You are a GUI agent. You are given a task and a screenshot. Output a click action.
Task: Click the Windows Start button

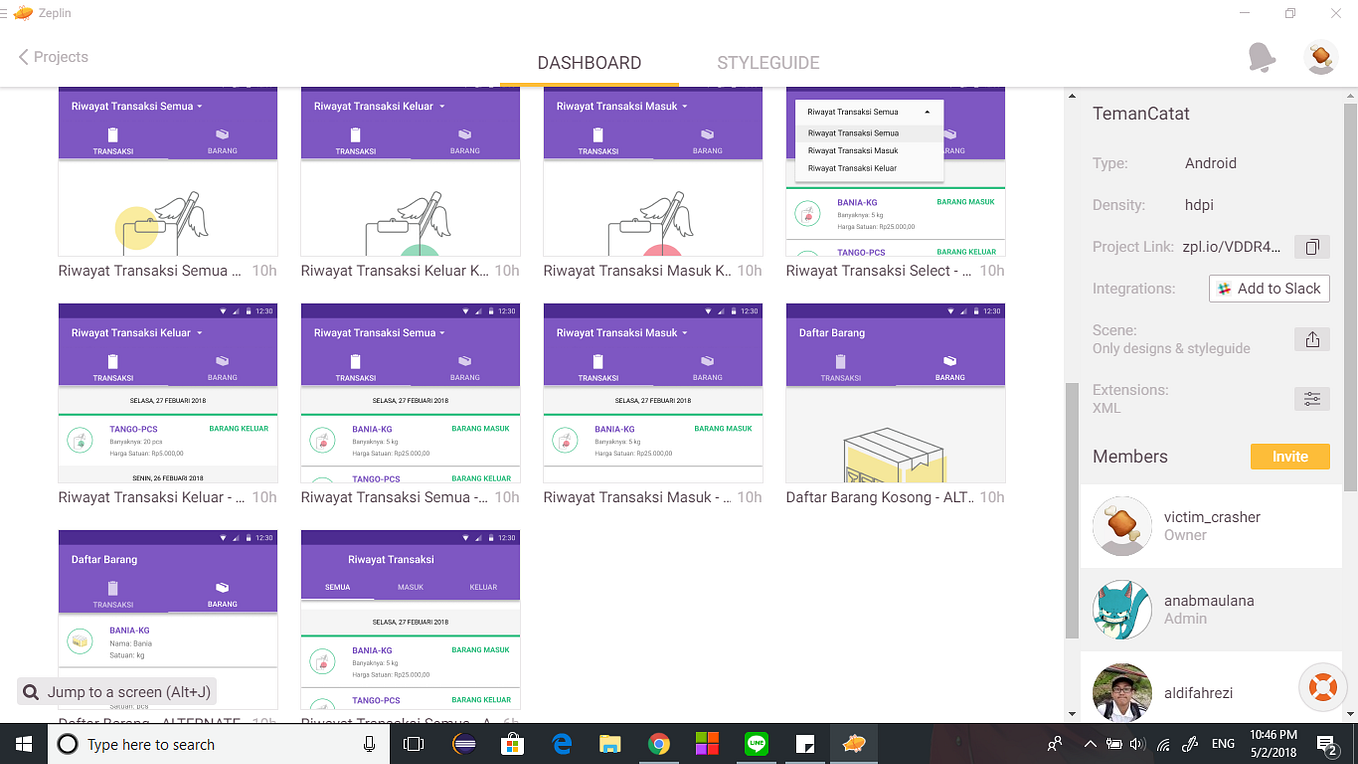click(x=22, y=744)
